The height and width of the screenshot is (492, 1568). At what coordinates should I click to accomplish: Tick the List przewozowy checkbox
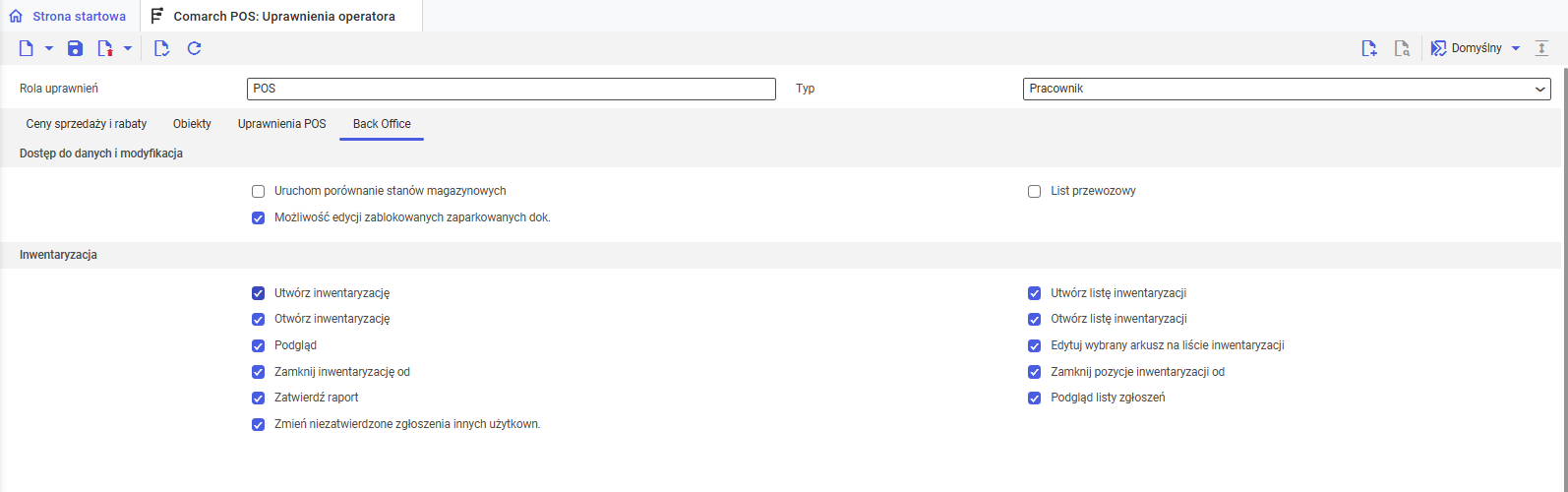(1035, 191)
